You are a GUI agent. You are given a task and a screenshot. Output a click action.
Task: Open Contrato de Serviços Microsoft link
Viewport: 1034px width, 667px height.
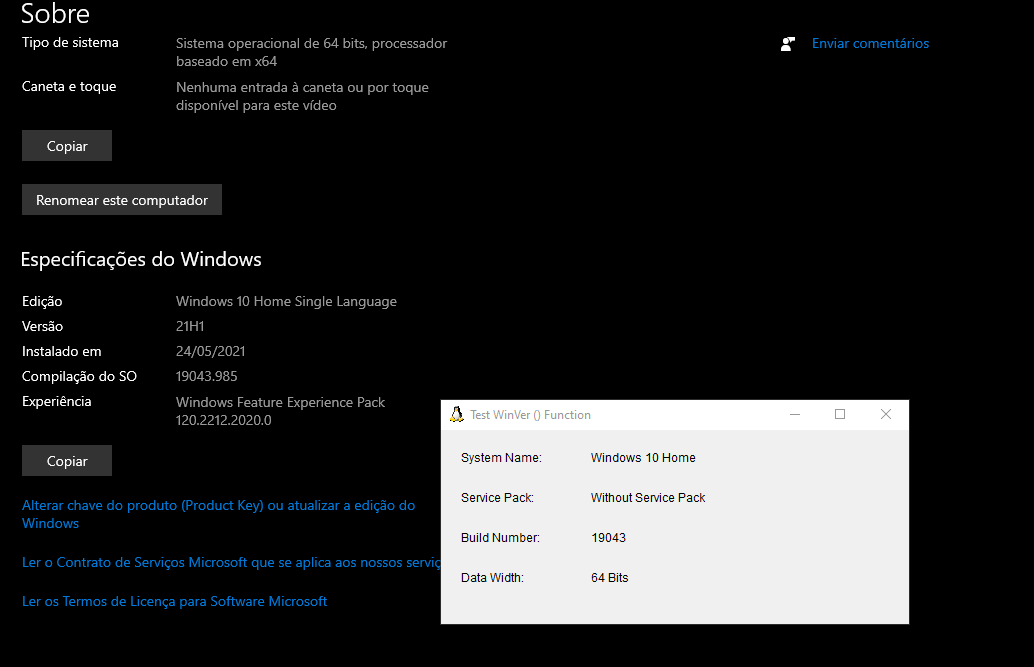pyautogui.click(x=231, y=562)
